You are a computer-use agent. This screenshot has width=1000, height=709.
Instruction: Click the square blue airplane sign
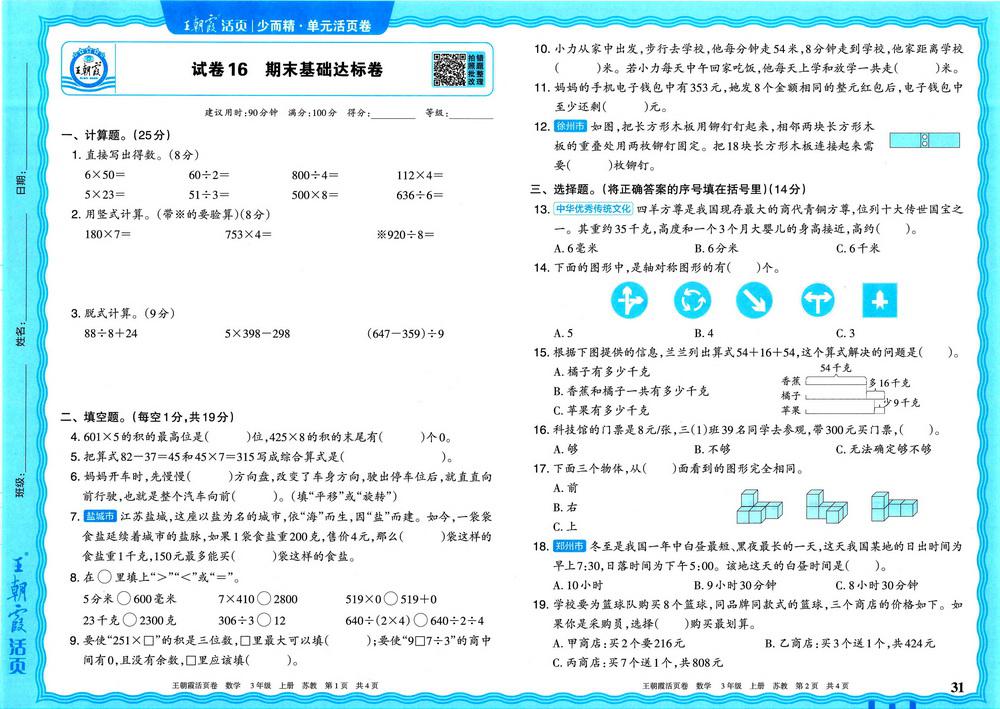coord(881,299)
